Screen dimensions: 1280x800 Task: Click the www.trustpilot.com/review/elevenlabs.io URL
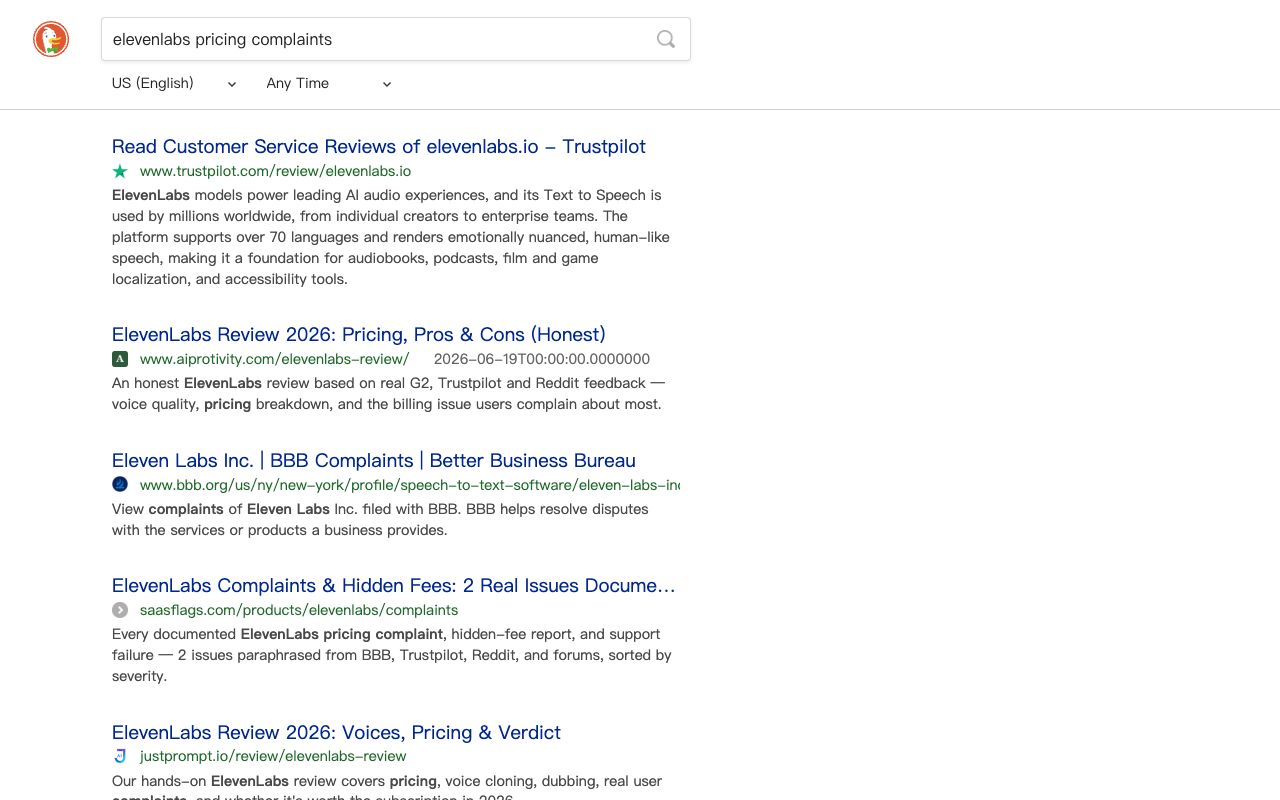[x=275, y=171]
